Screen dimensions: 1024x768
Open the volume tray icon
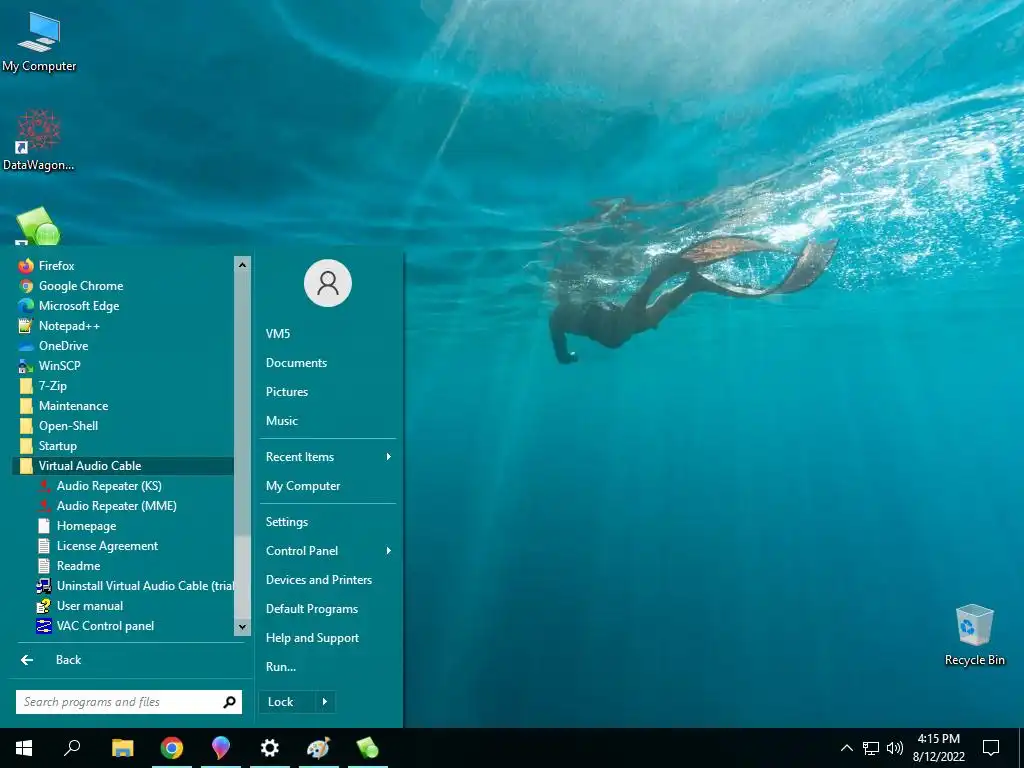coord(895,748)
